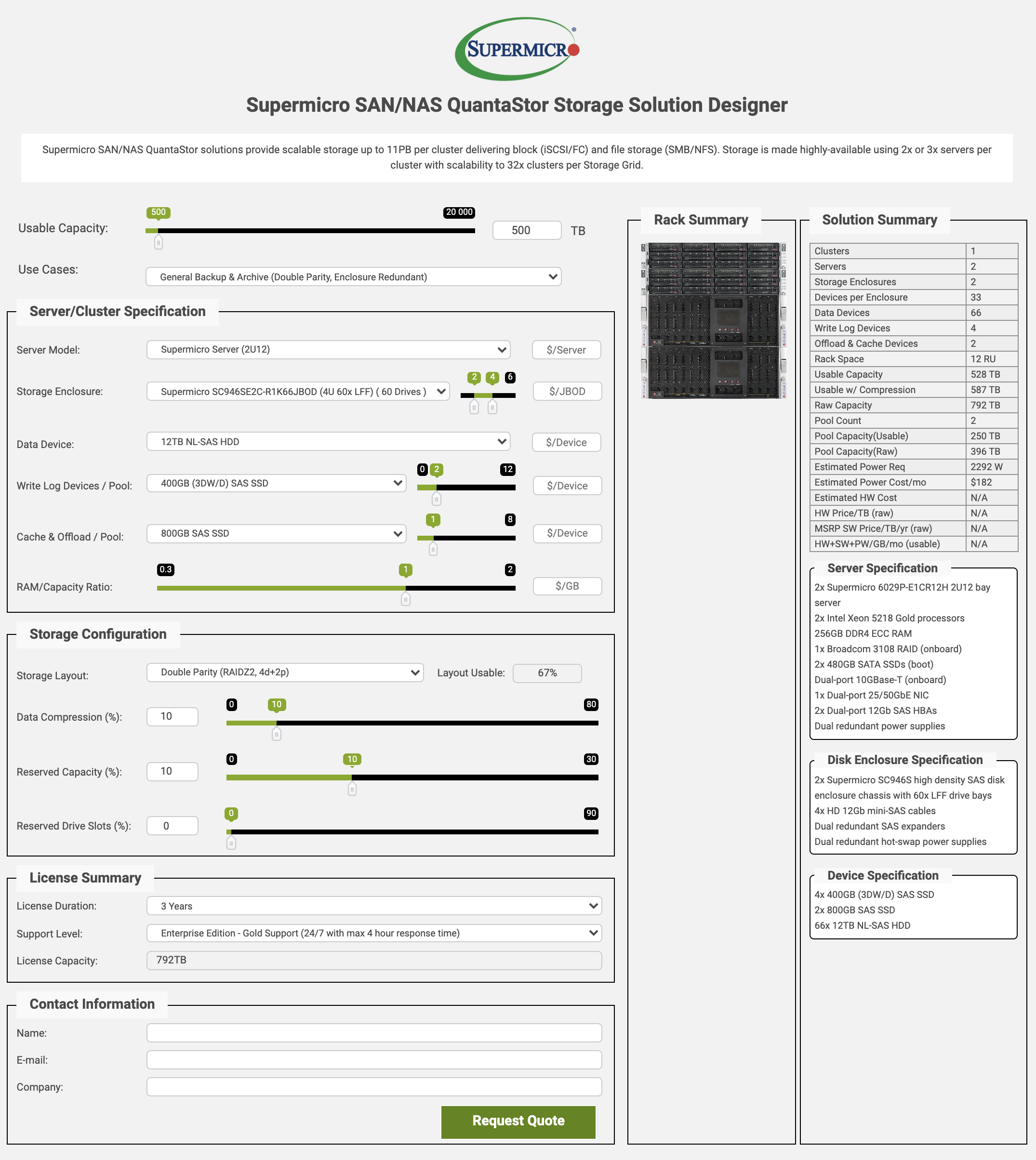Click the Data Compression slider handle
1036x1160 pixels.
(277, 734)
